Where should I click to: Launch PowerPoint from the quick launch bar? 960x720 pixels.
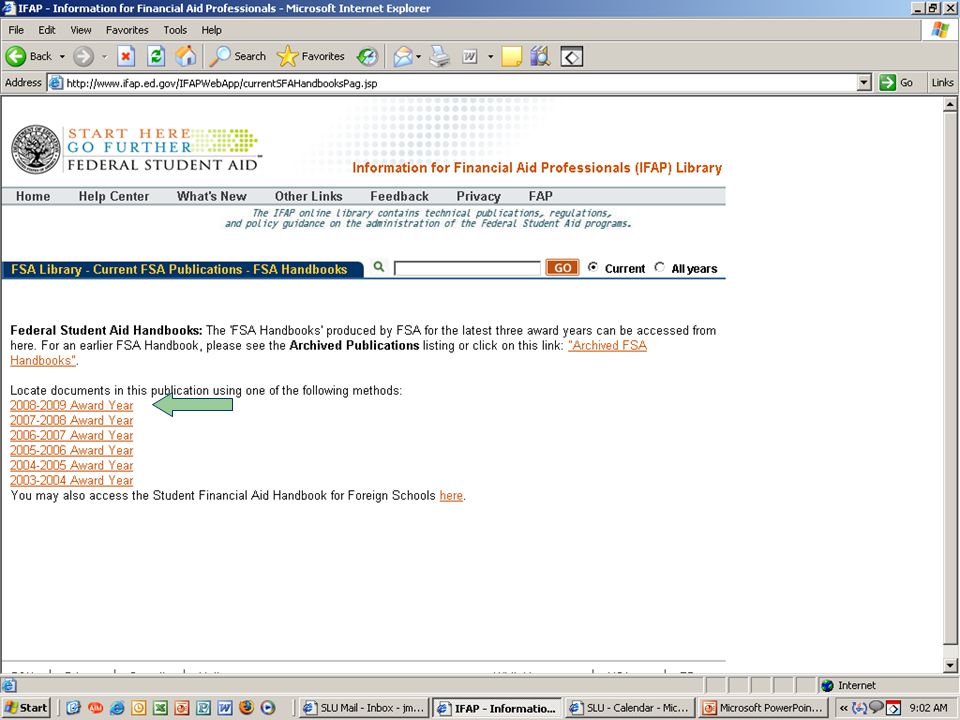182,708
